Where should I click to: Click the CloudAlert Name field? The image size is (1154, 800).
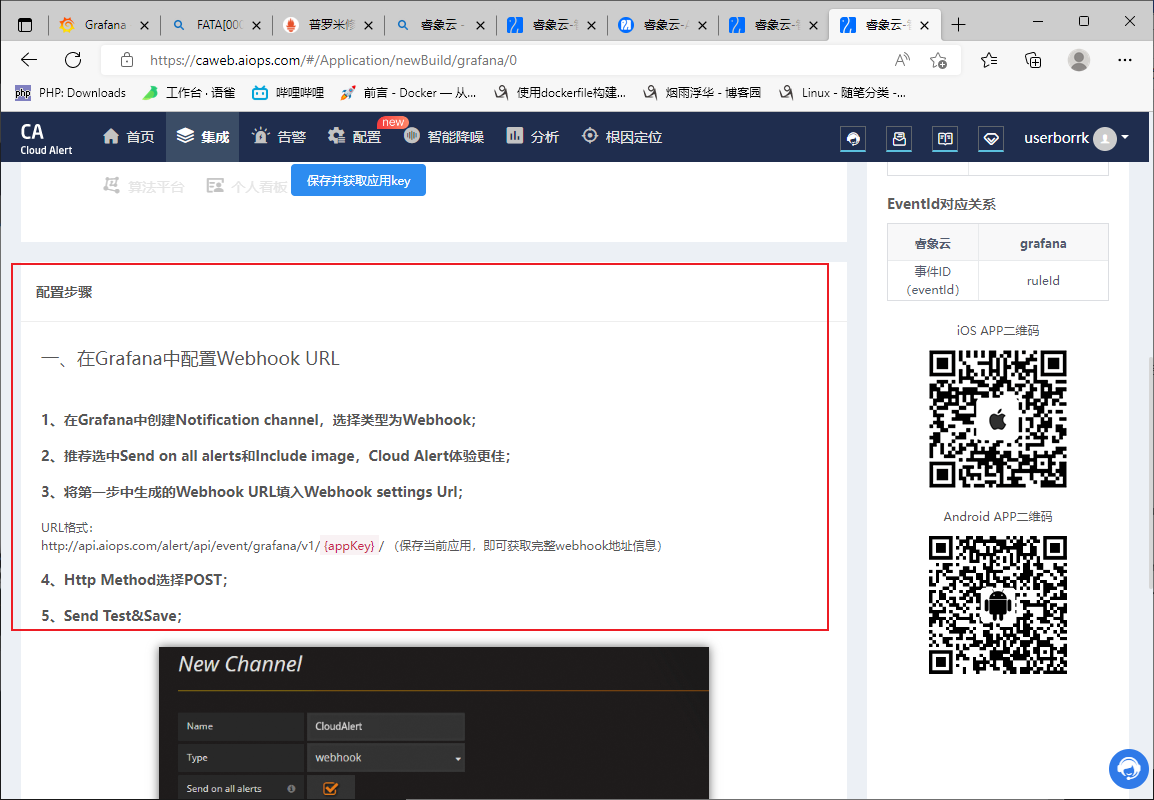coord(386,726)
